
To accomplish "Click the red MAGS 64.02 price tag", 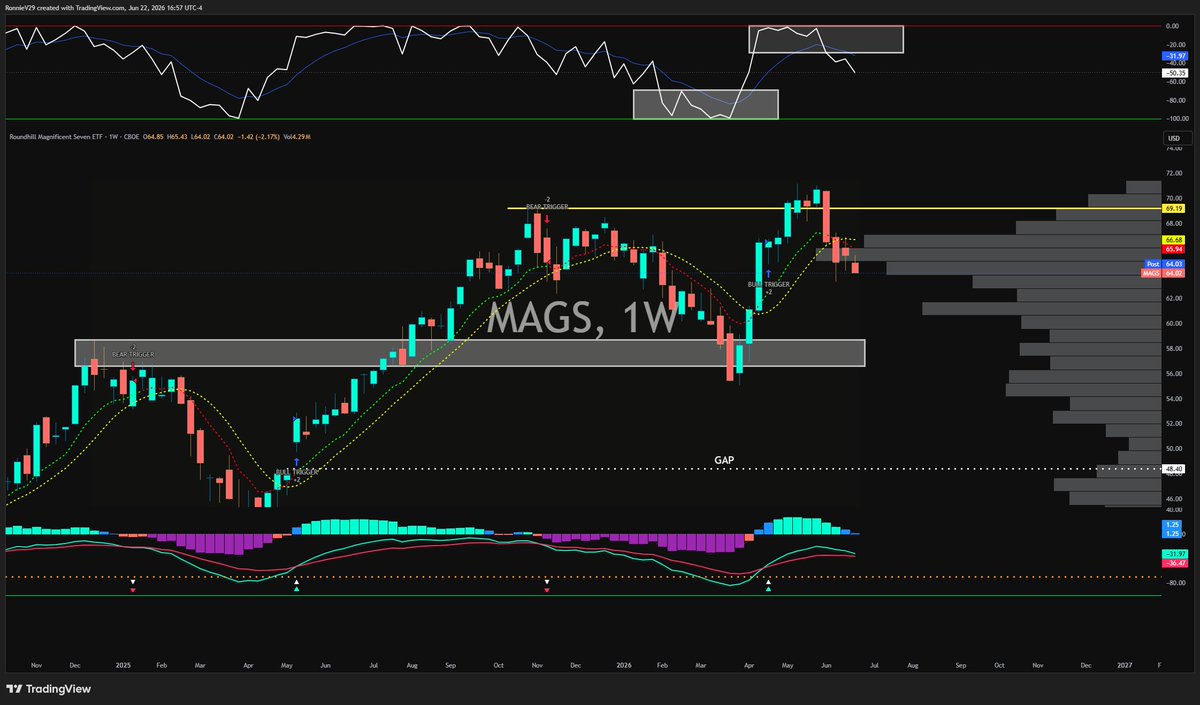I will click(x=1164, y=272).
